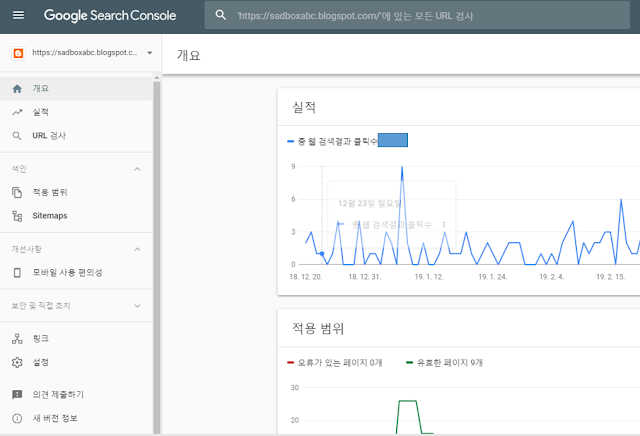640x436 pixels.
Task: Click the chart peak at value 9
Action: pyautogui.click(x=402, y=167)
